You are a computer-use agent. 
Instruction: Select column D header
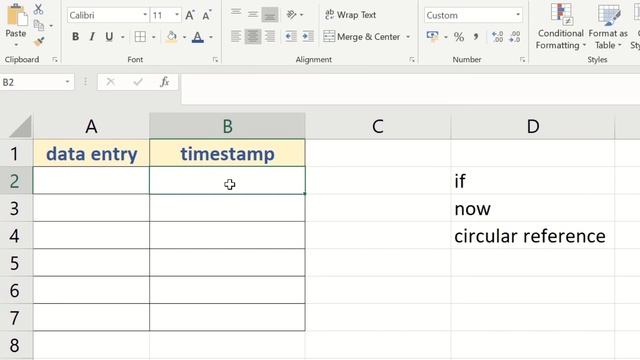533,127
